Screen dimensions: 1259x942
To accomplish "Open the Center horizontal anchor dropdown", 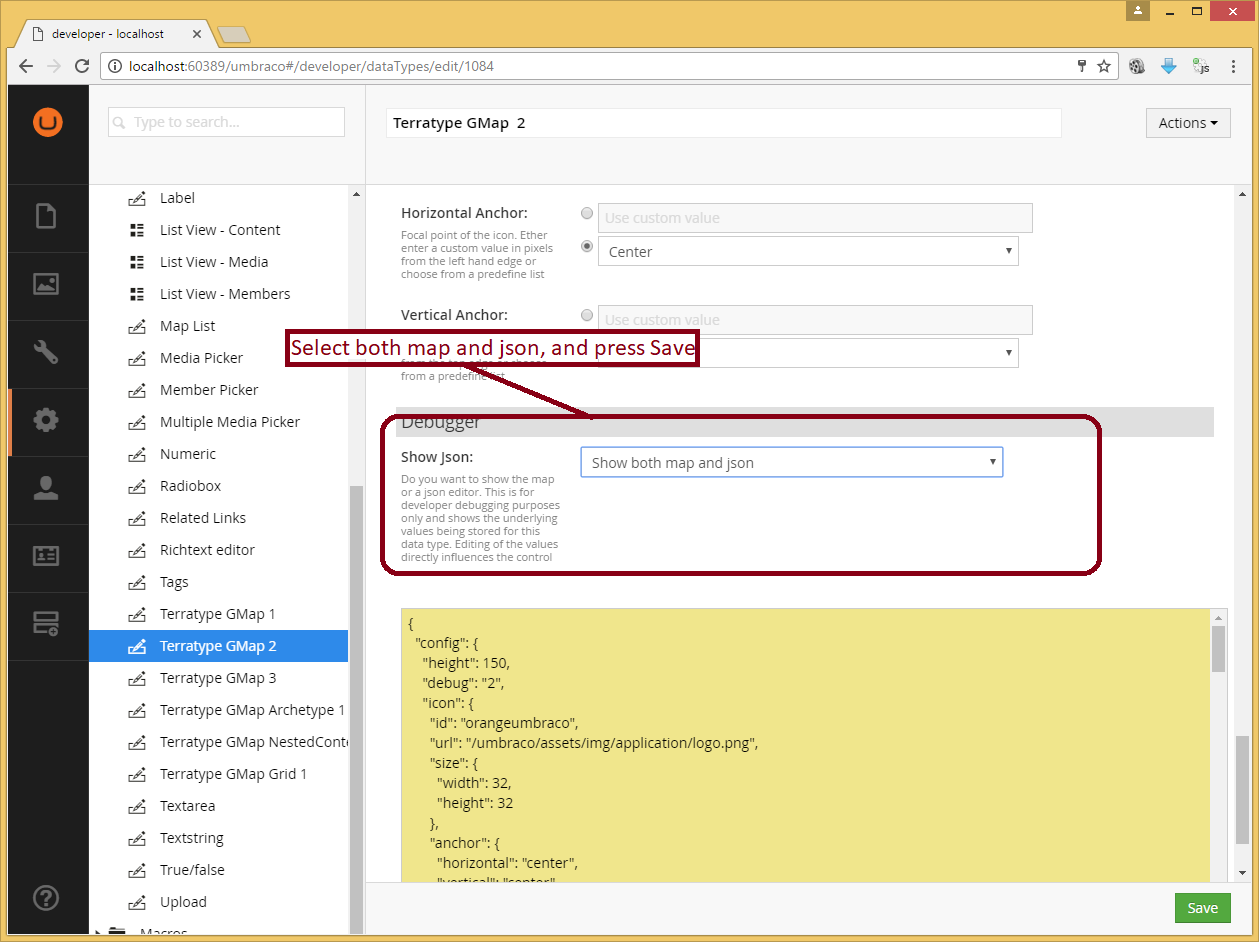I will point(808,251).
